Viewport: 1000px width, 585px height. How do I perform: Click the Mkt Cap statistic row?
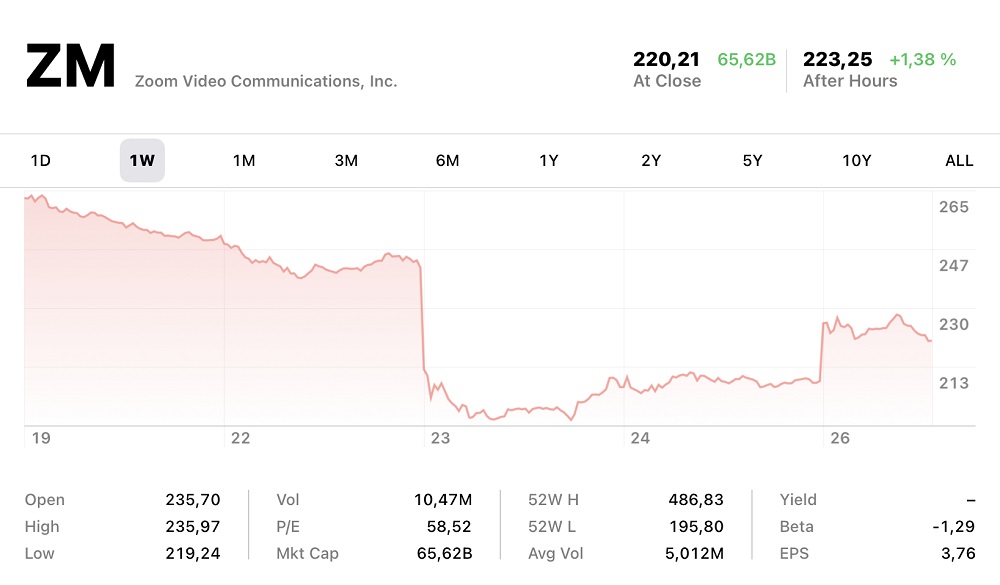point(374,553)
